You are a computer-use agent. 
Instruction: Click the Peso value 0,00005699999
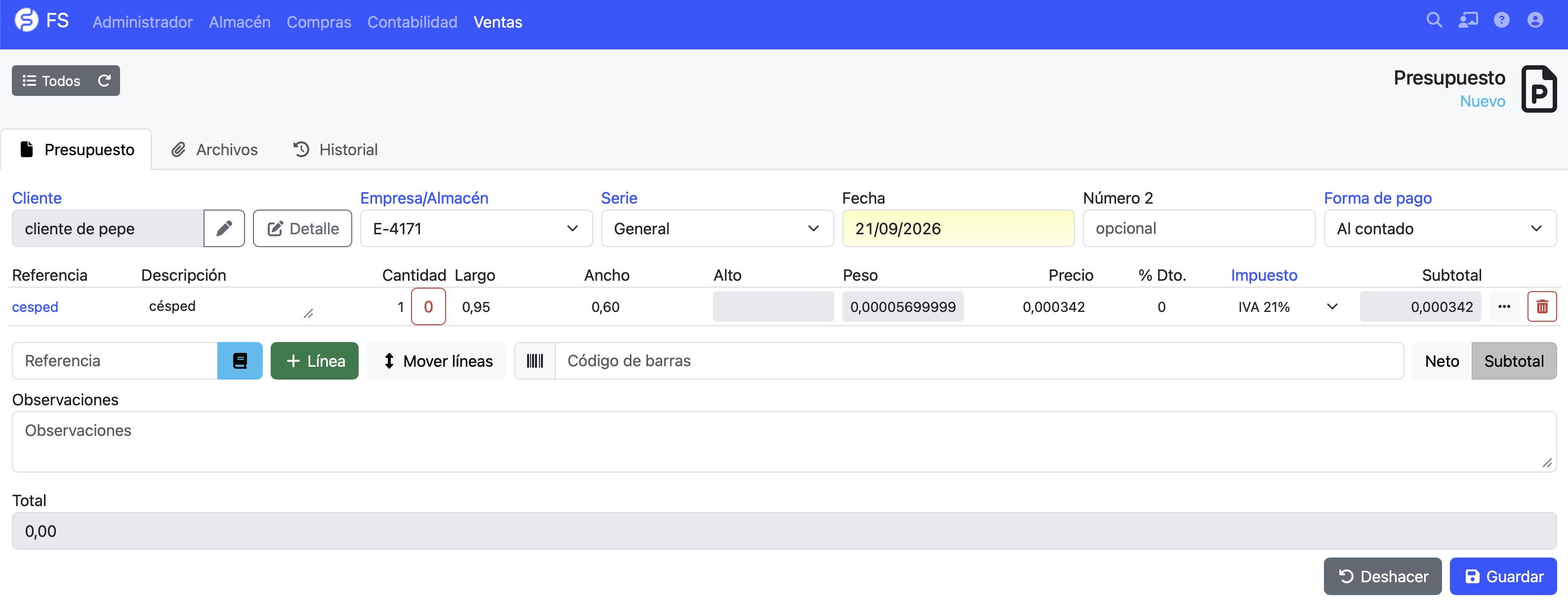coord(903,306)
